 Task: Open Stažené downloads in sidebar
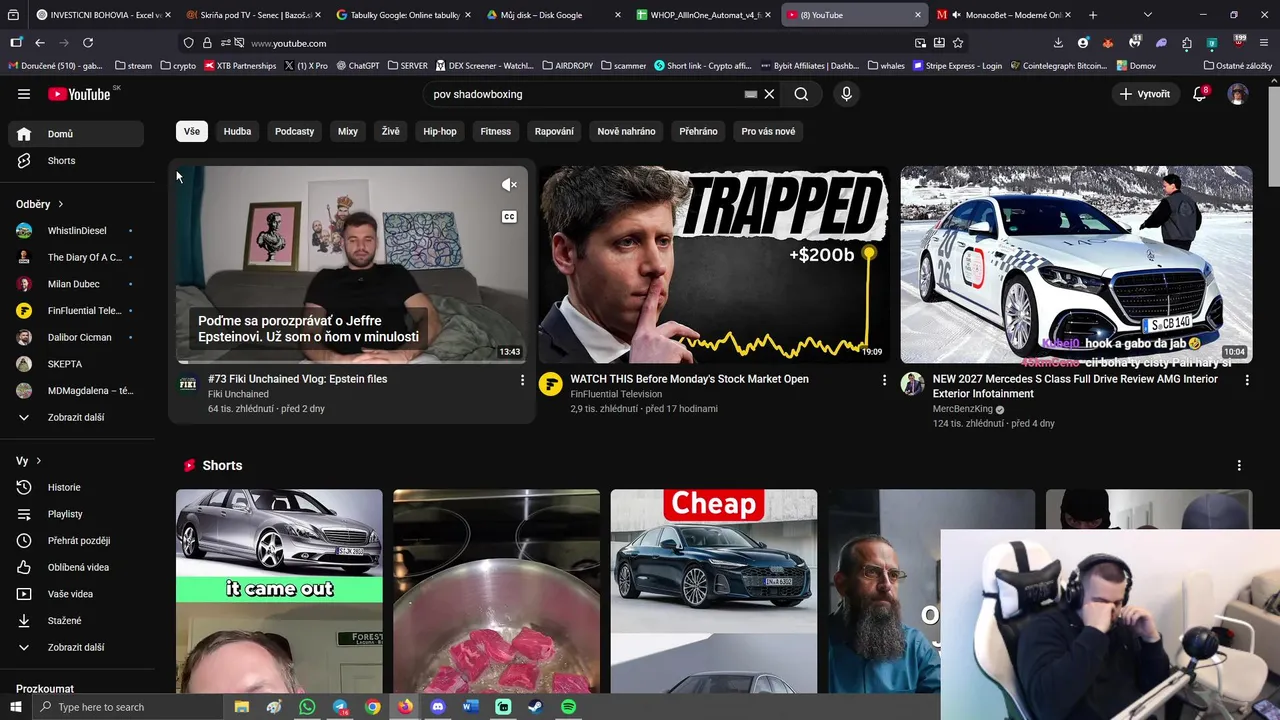coord(76,621)
